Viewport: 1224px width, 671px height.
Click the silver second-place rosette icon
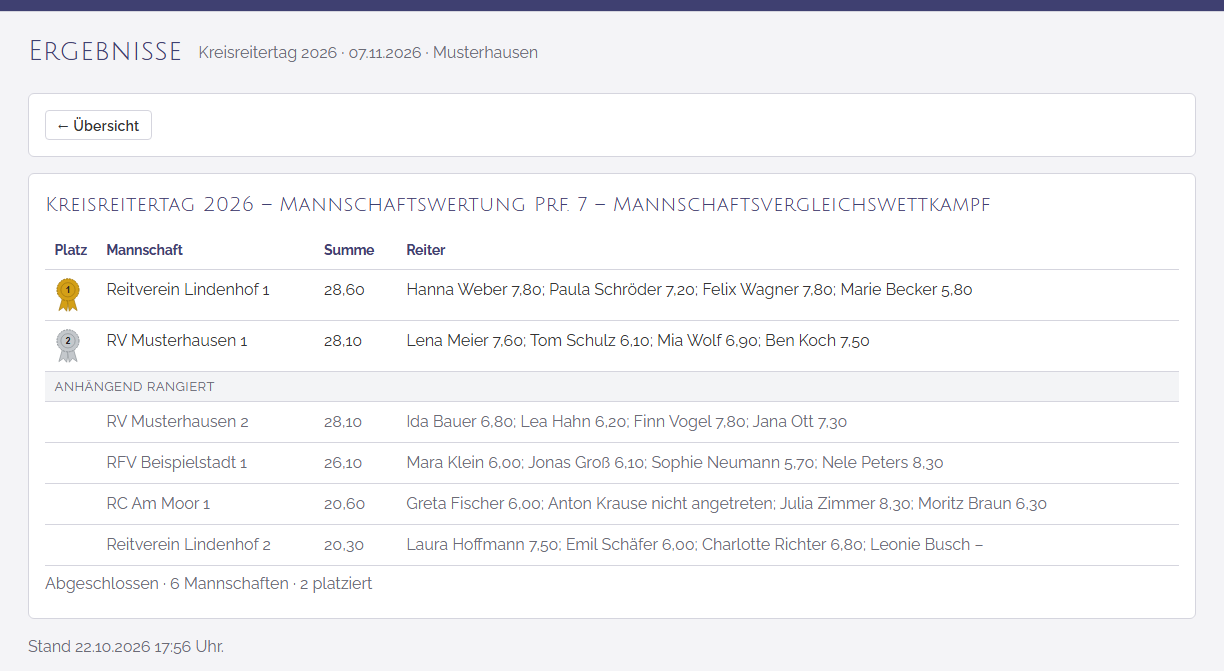coord(68,345)
